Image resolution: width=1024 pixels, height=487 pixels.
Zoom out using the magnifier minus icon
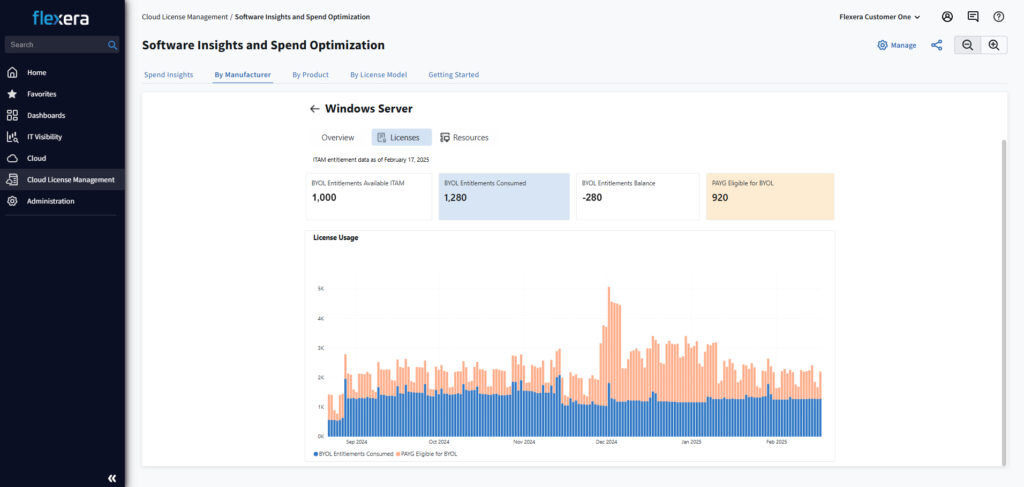tap(967, 45)
